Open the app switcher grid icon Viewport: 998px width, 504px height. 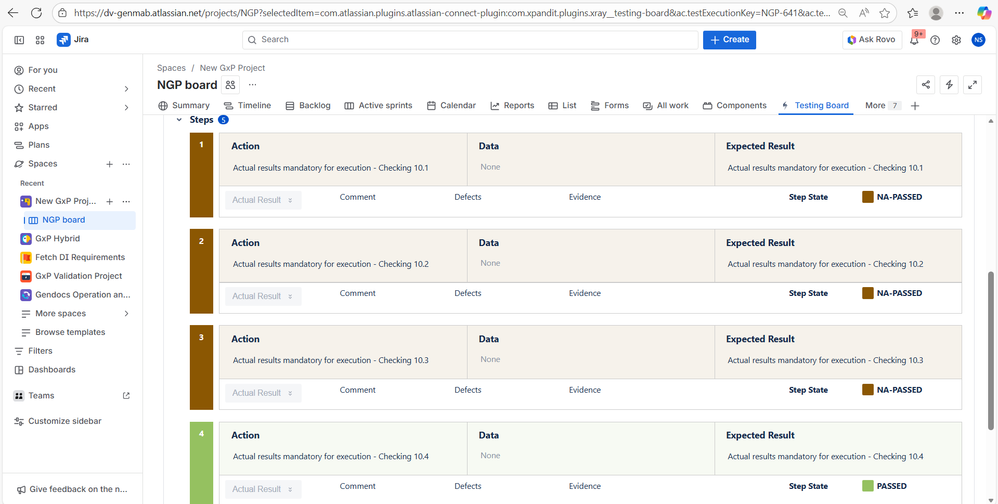[x=40, y=40]
